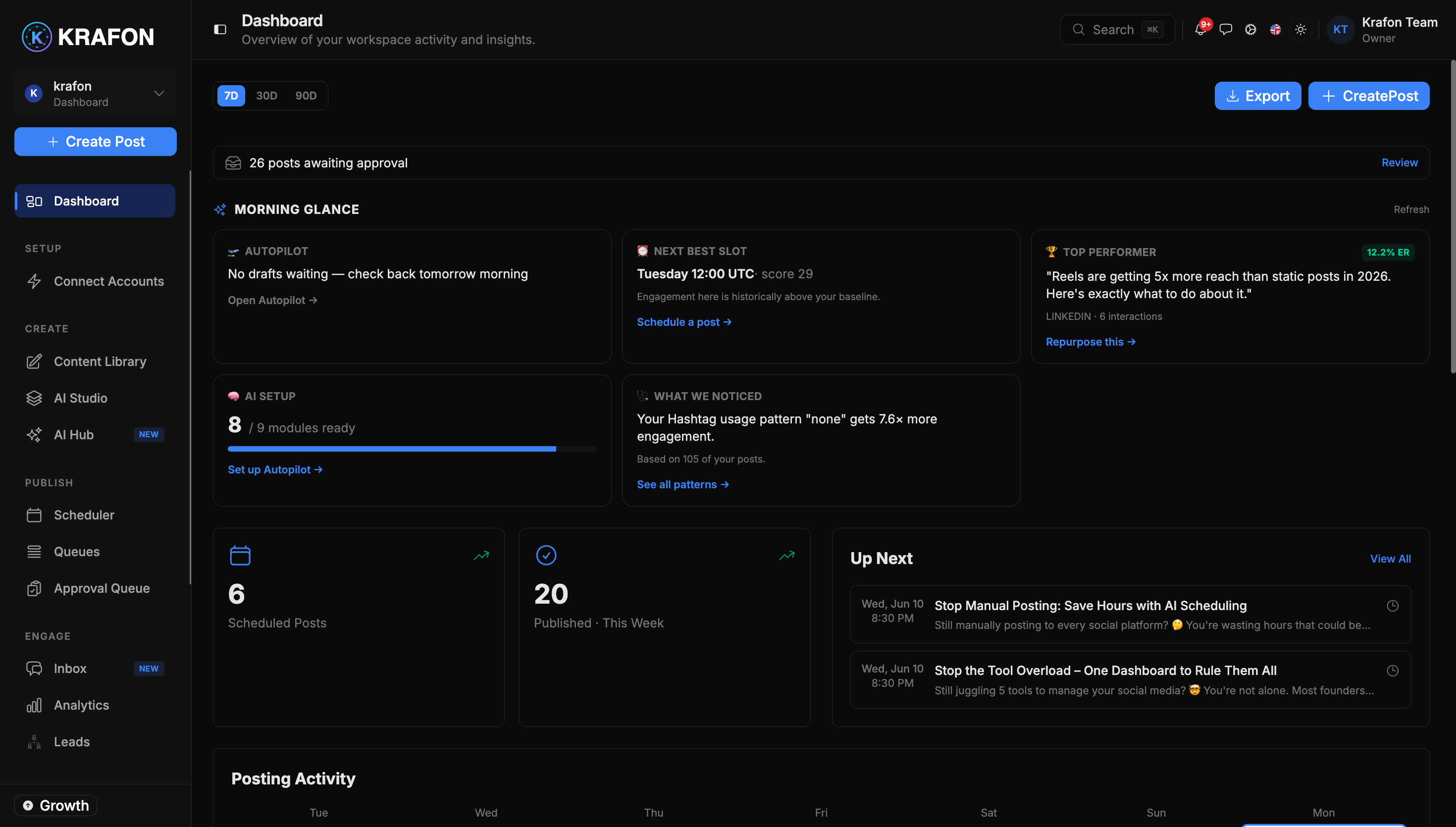Click the Leads icon
1456x827 pixels.
[x=34, y=742]
